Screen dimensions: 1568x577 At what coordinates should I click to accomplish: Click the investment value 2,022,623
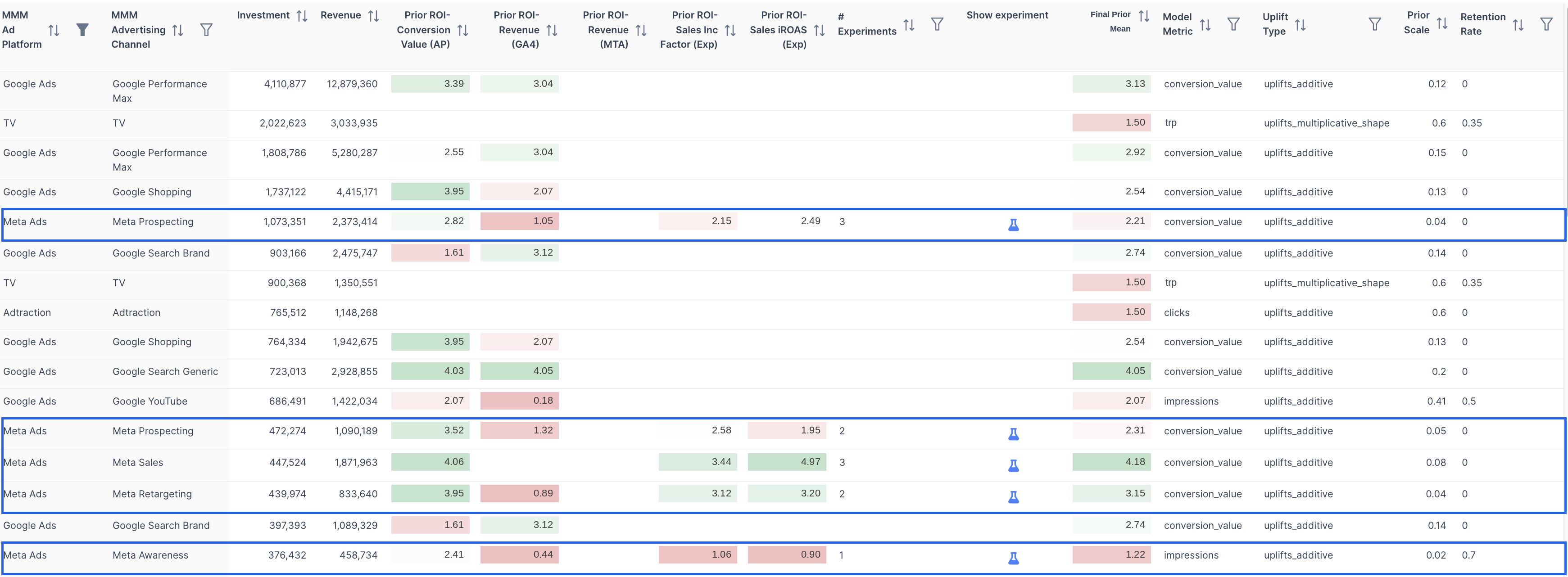tap(283, 123)
